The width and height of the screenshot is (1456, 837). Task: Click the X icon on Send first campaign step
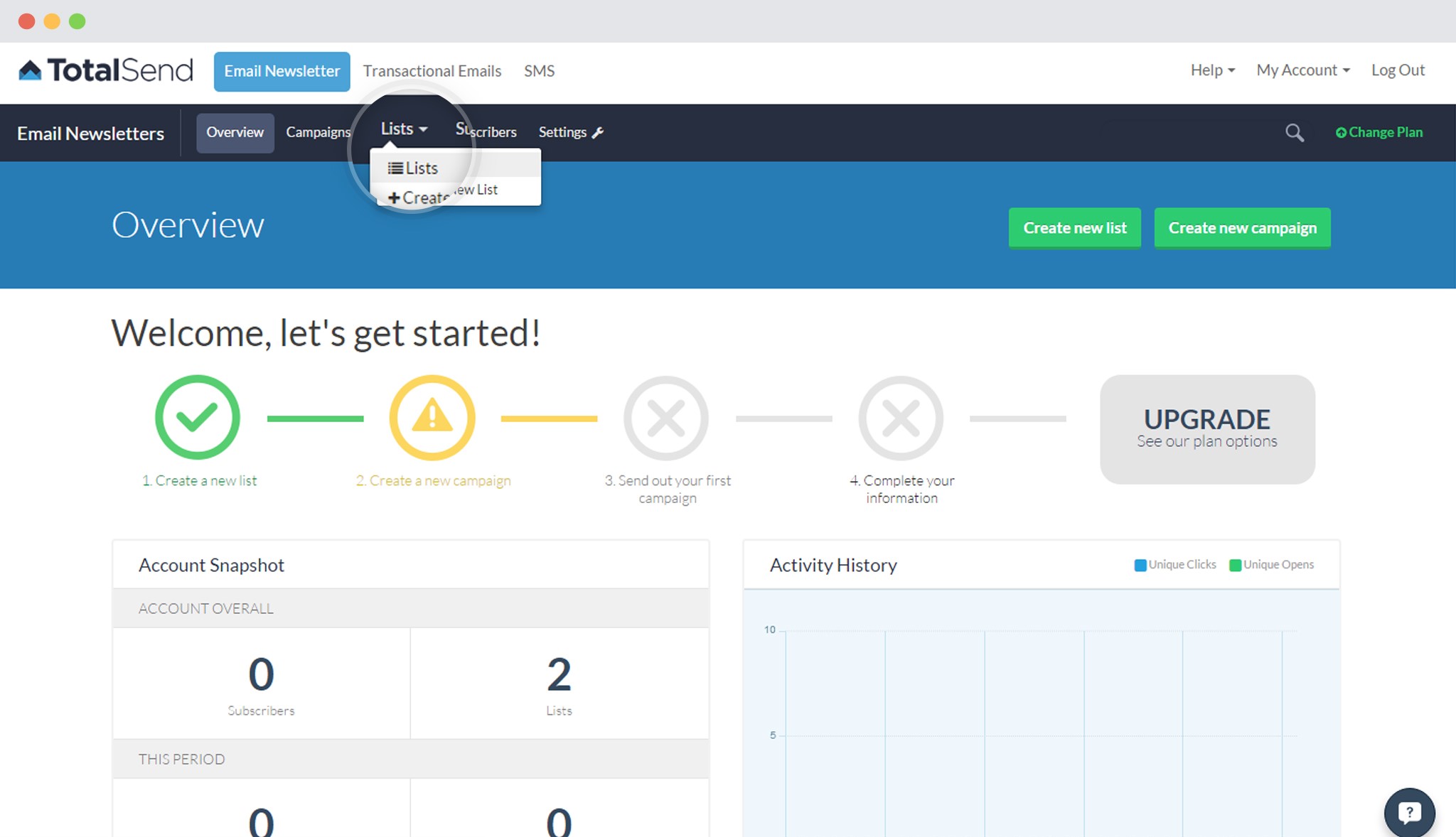(x=665, y=418)
